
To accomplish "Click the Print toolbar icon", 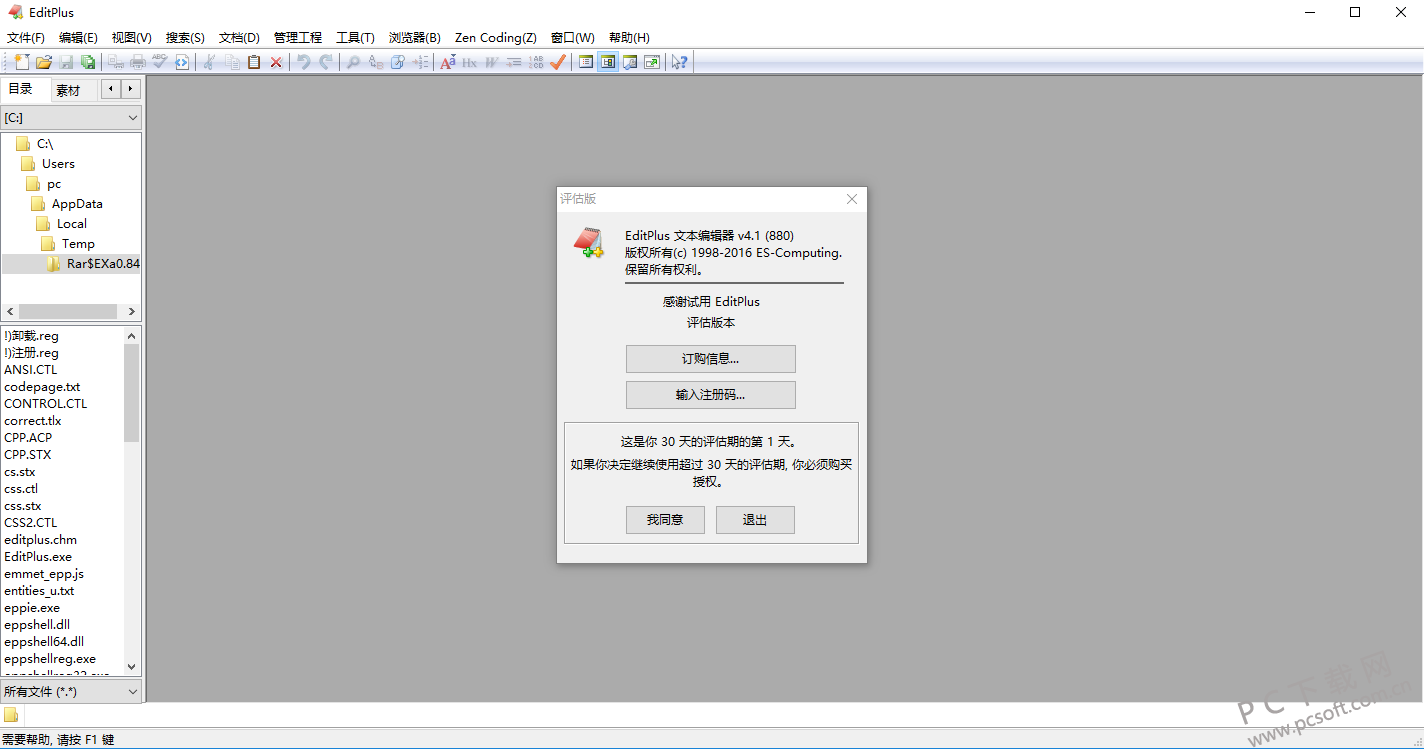I will [x=138, y=62].
